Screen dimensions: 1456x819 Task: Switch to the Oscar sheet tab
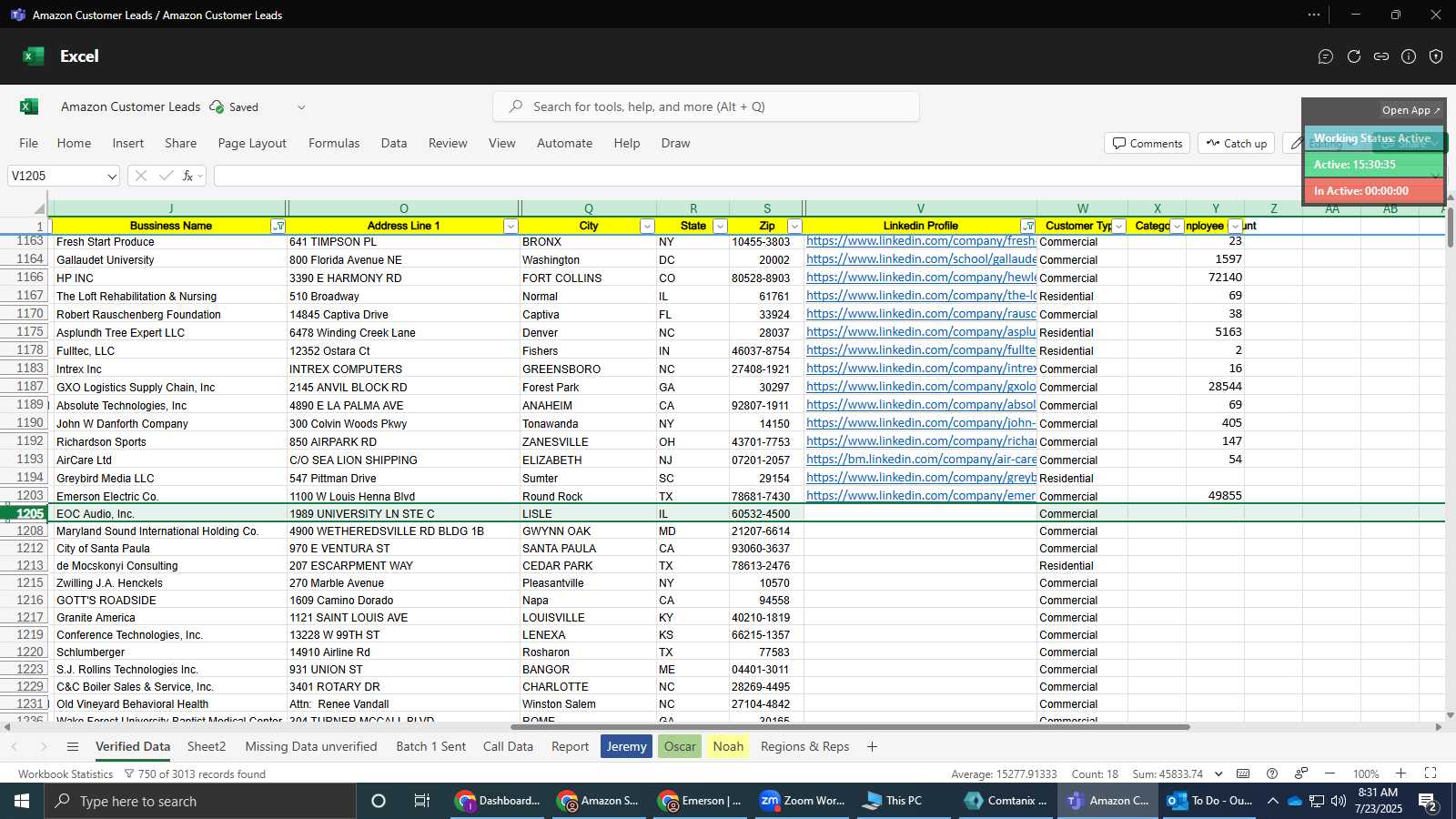coord(680,746)
